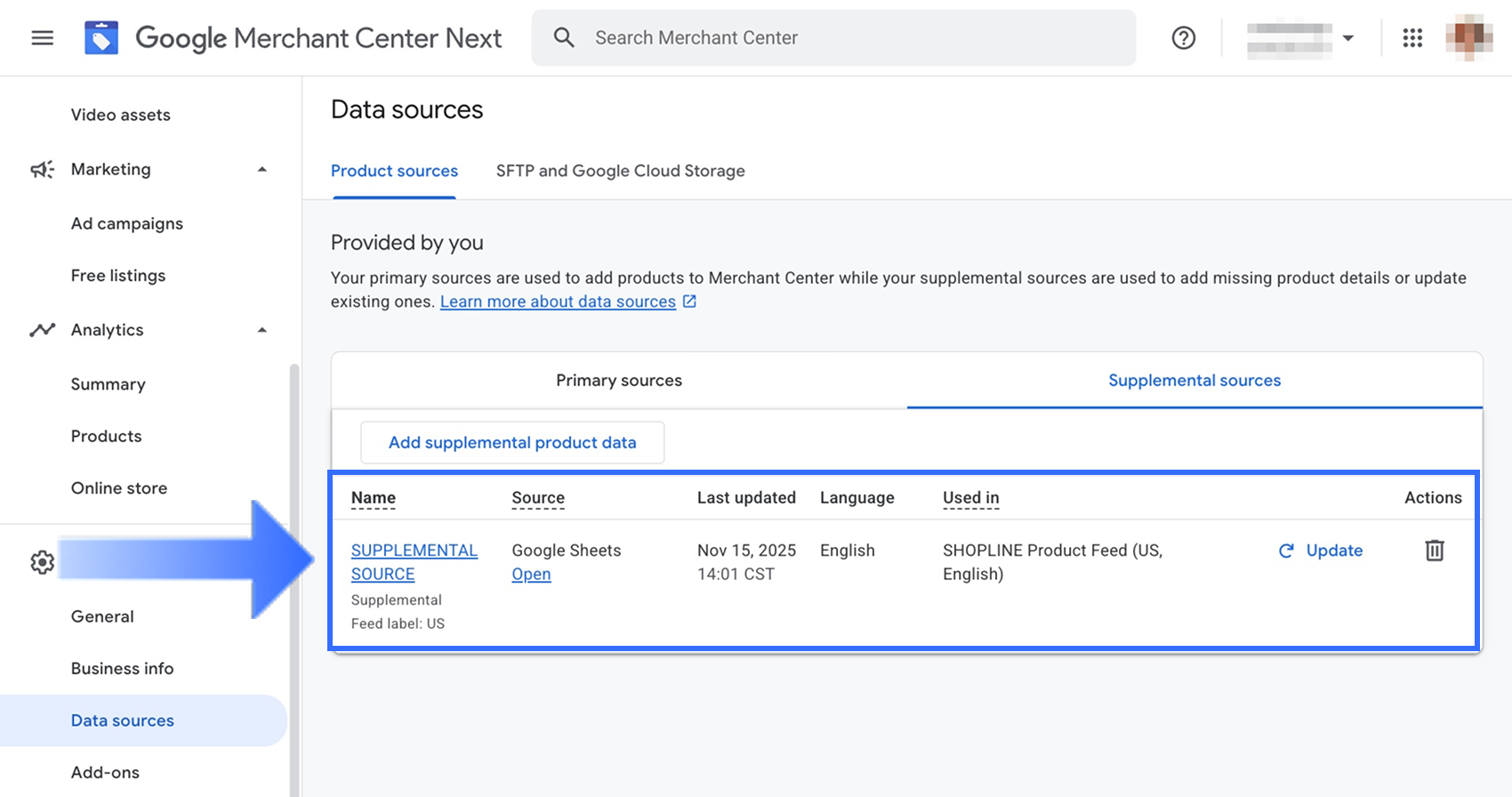Click the Google Merchant Center logo

pyautogui.click(x=101, y=38)
